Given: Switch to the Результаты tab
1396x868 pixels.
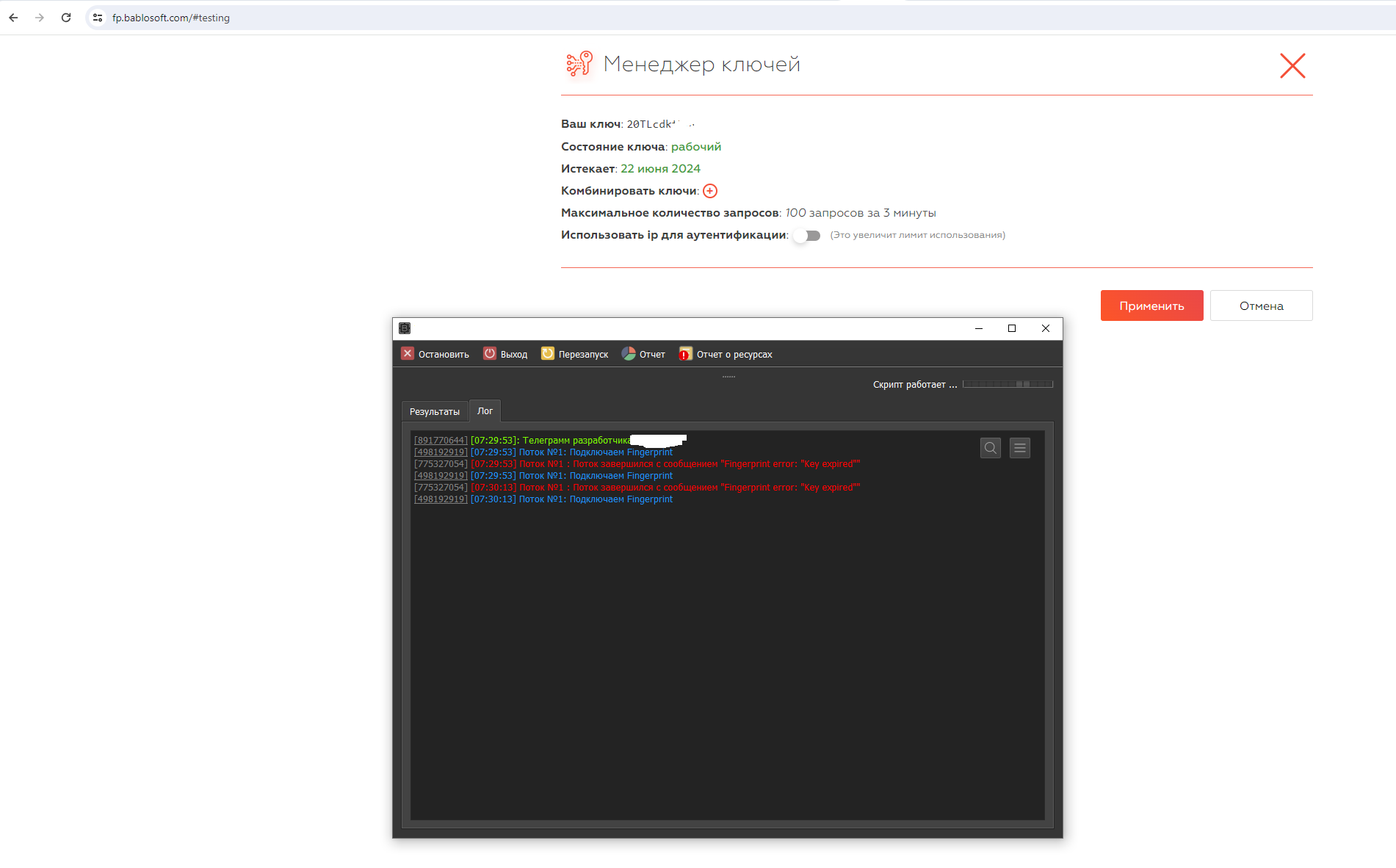Looking at the screenshot, I should (435, 412).
